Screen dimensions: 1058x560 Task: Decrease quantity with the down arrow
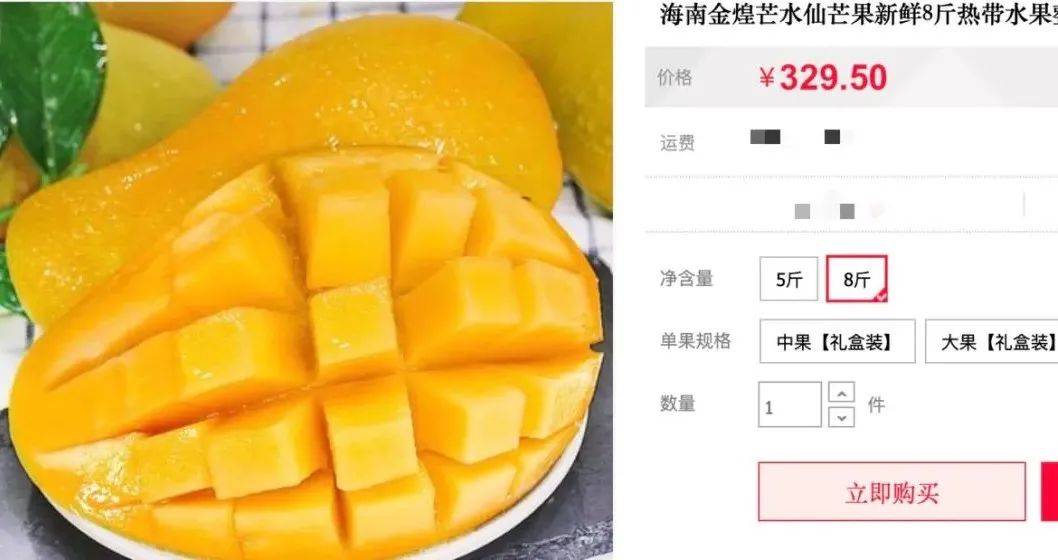tap(841, 418)
